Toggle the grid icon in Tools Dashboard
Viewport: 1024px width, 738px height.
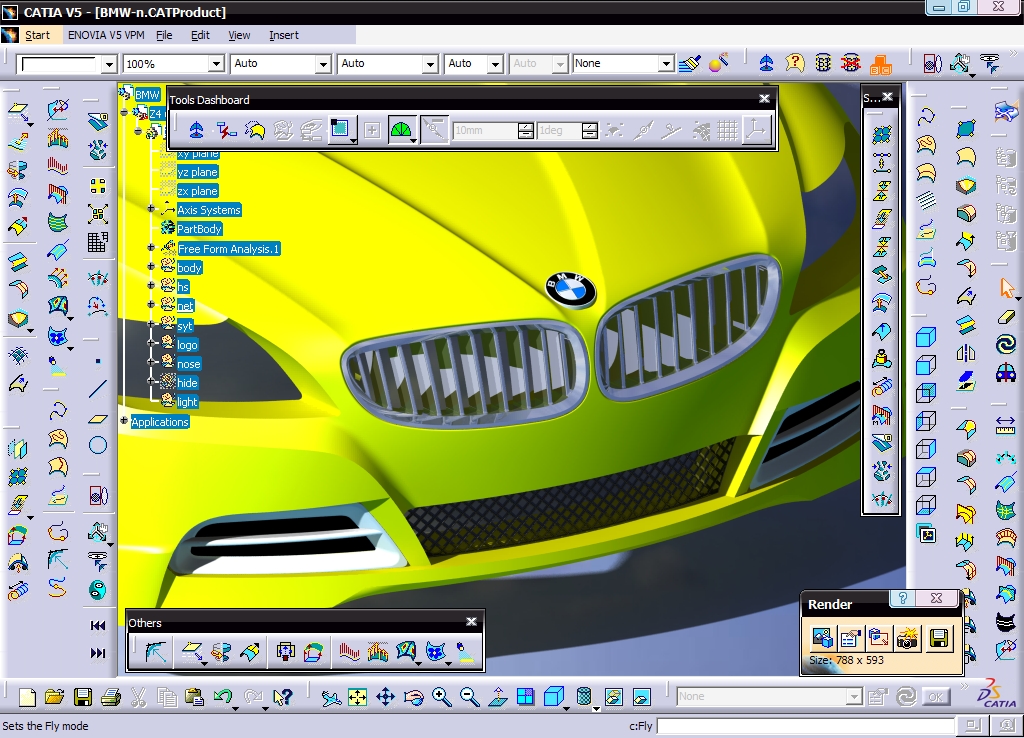tap(727, 130)
